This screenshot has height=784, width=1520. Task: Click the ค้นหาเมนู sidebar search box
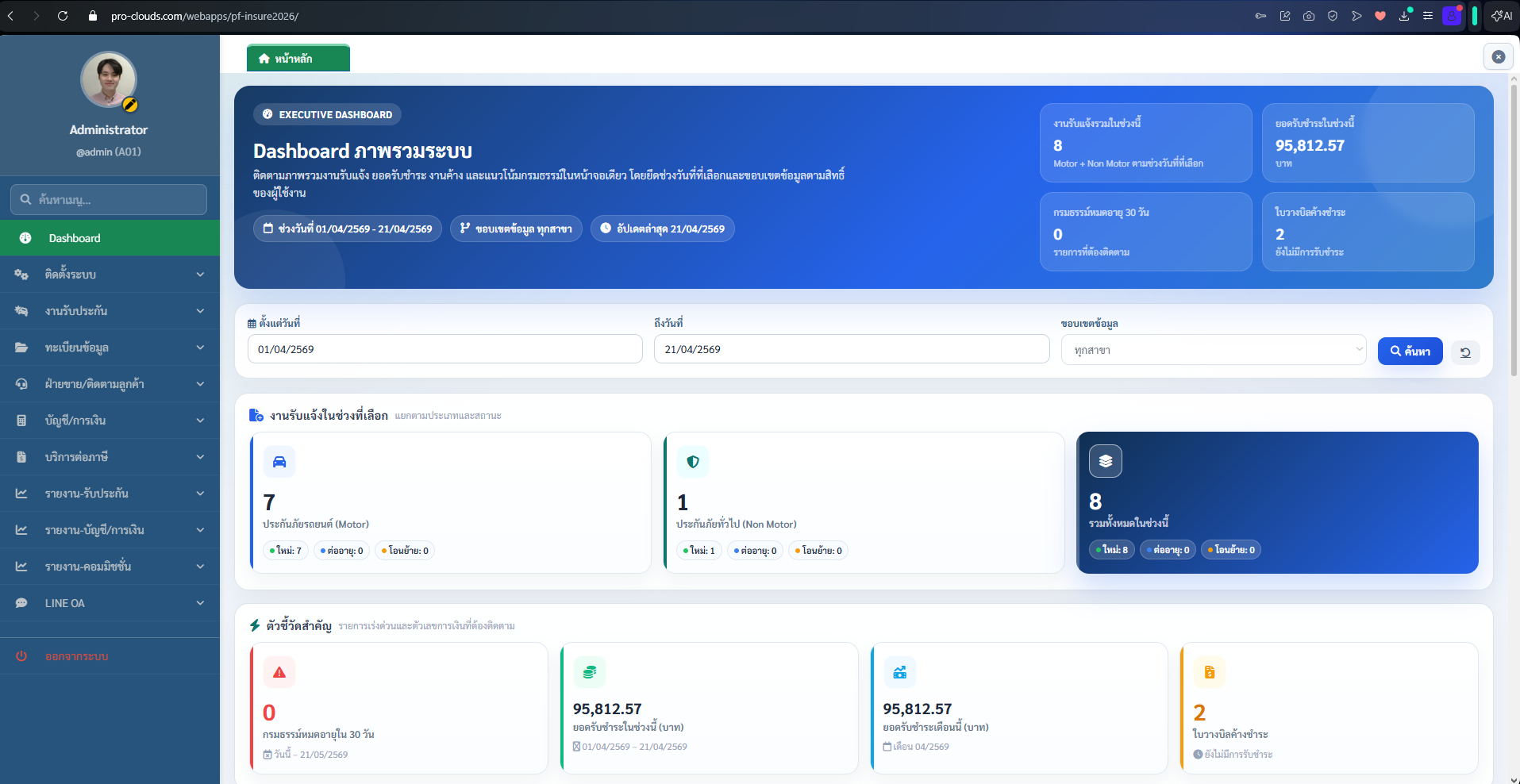110,200
